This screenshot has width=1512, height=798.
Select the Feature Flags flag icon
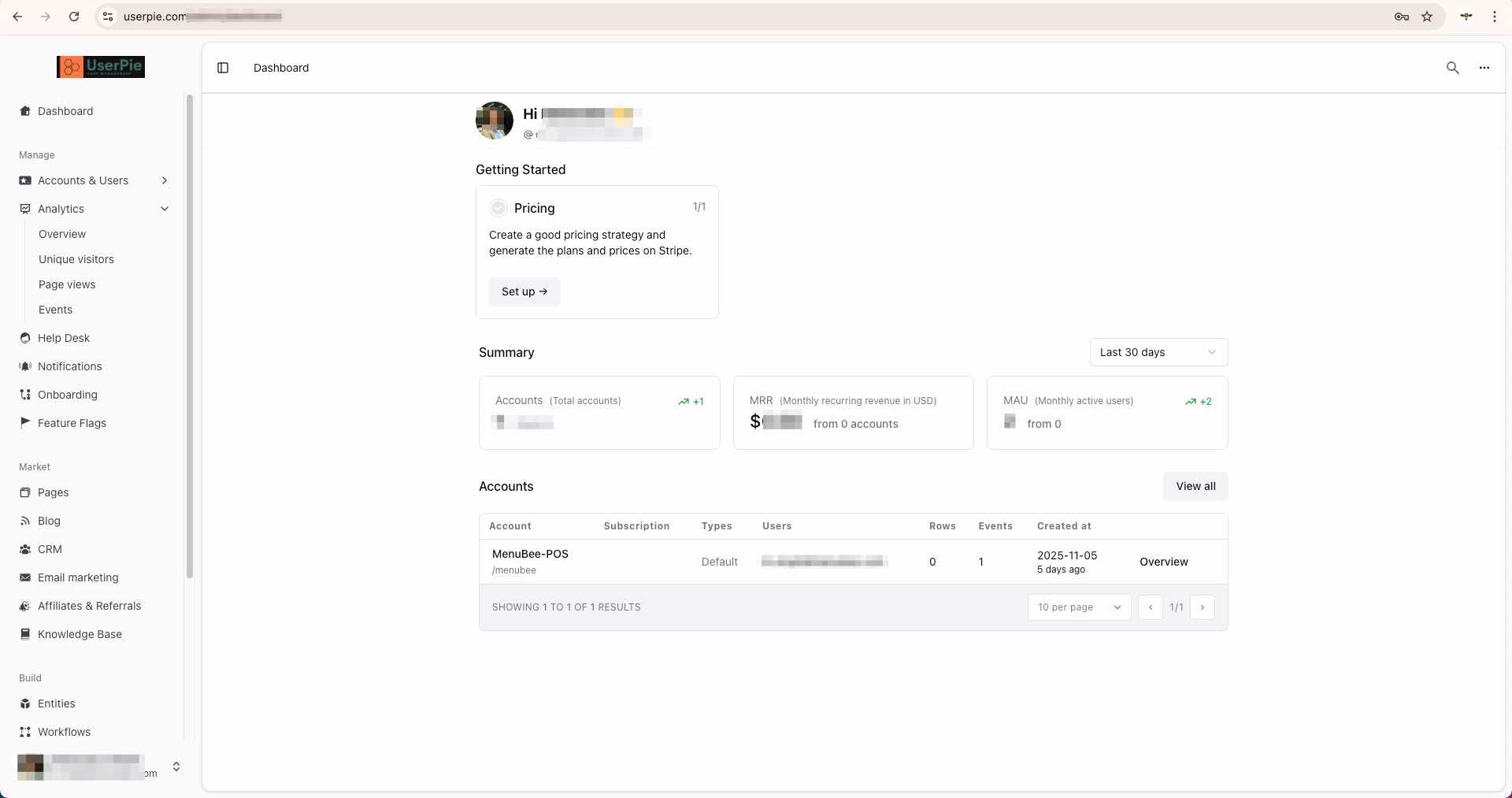point(24,423)
